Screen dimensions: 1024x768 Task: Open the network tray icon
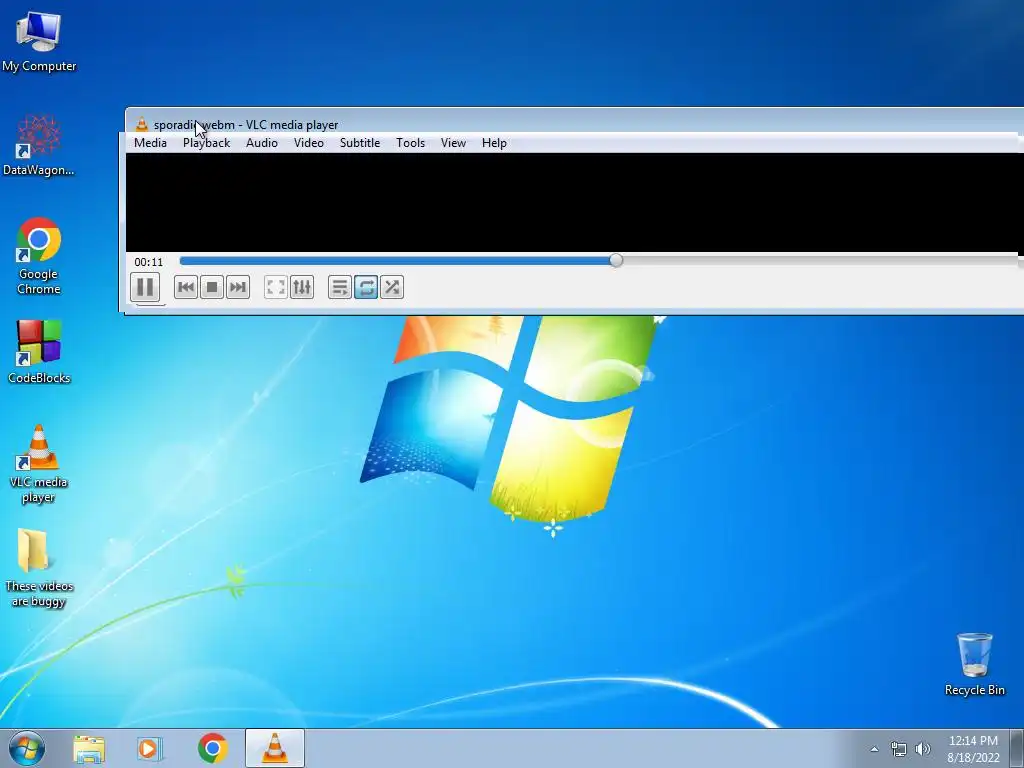click(x=899, y=749)
